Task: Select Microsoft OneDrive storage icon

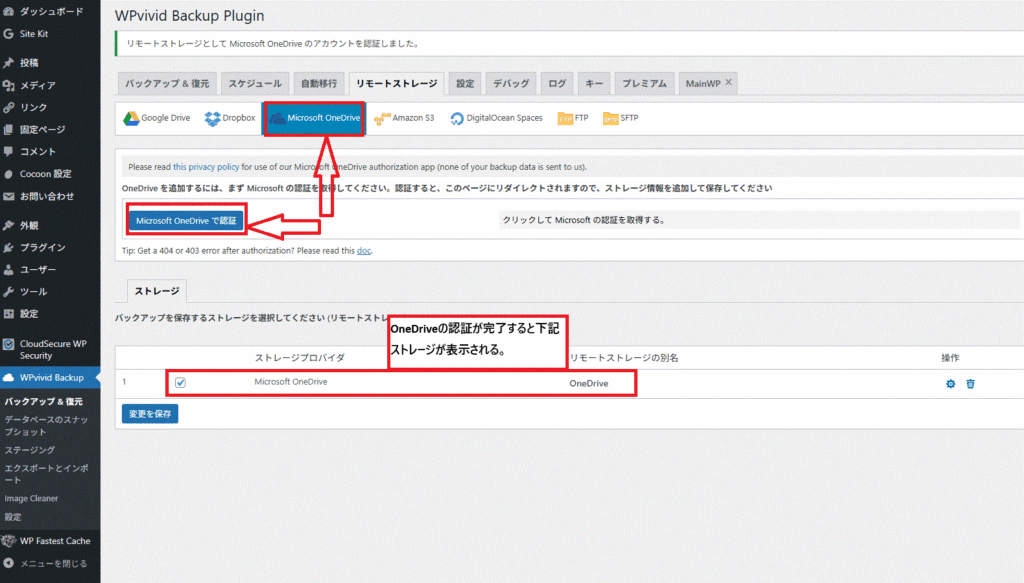Action: (278, 118)
